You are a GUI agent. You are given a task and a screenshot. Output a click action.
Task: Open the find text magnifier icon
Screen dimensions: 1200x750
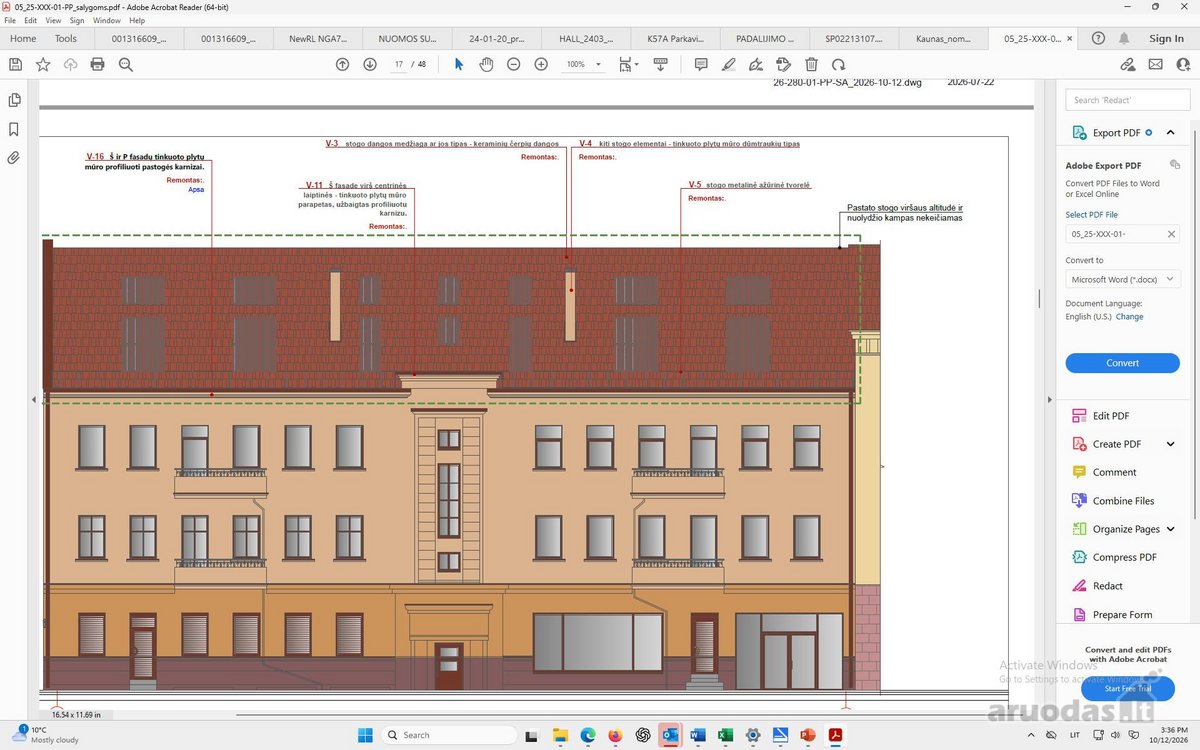[126, 64]
